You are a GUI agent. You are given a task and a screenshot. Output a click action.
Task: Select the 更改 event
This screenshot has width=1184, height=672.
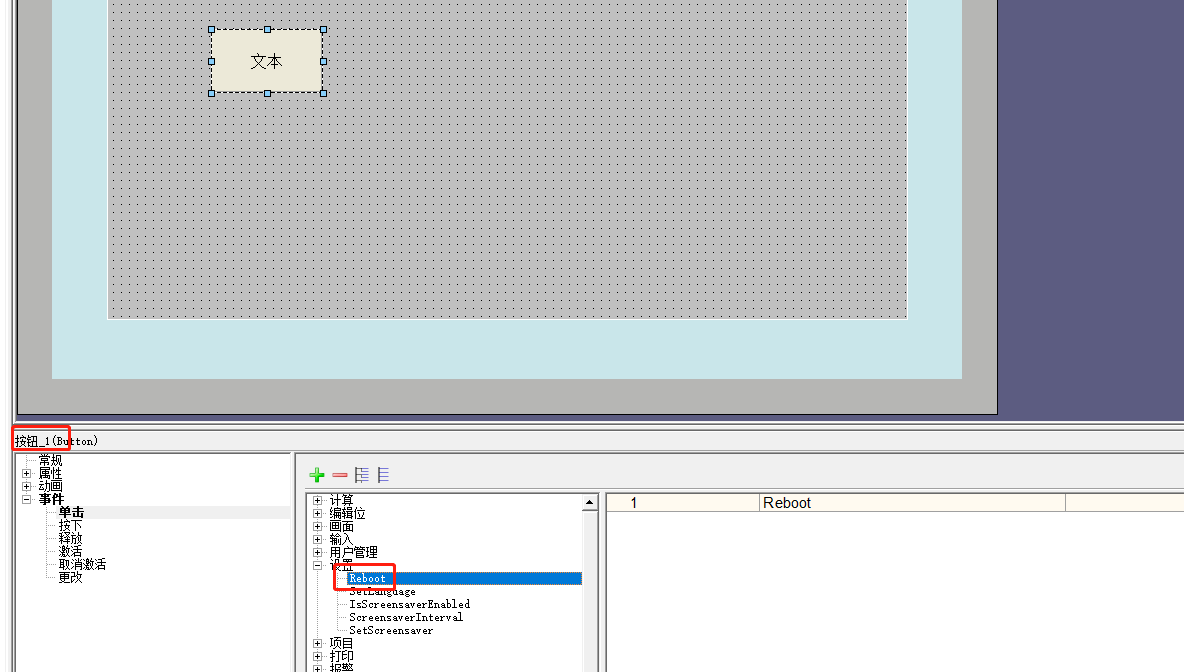pyautogui.click(x=70, y=577)
